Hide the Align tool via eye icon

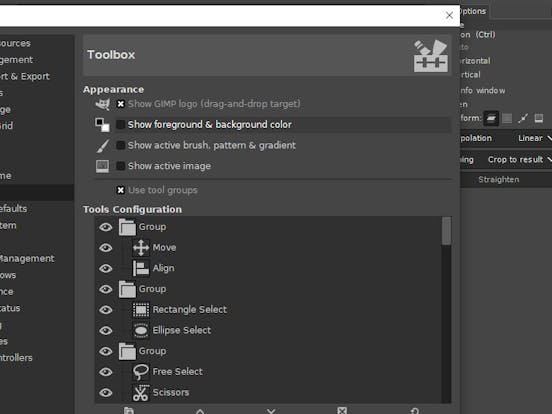pos(106,269)
